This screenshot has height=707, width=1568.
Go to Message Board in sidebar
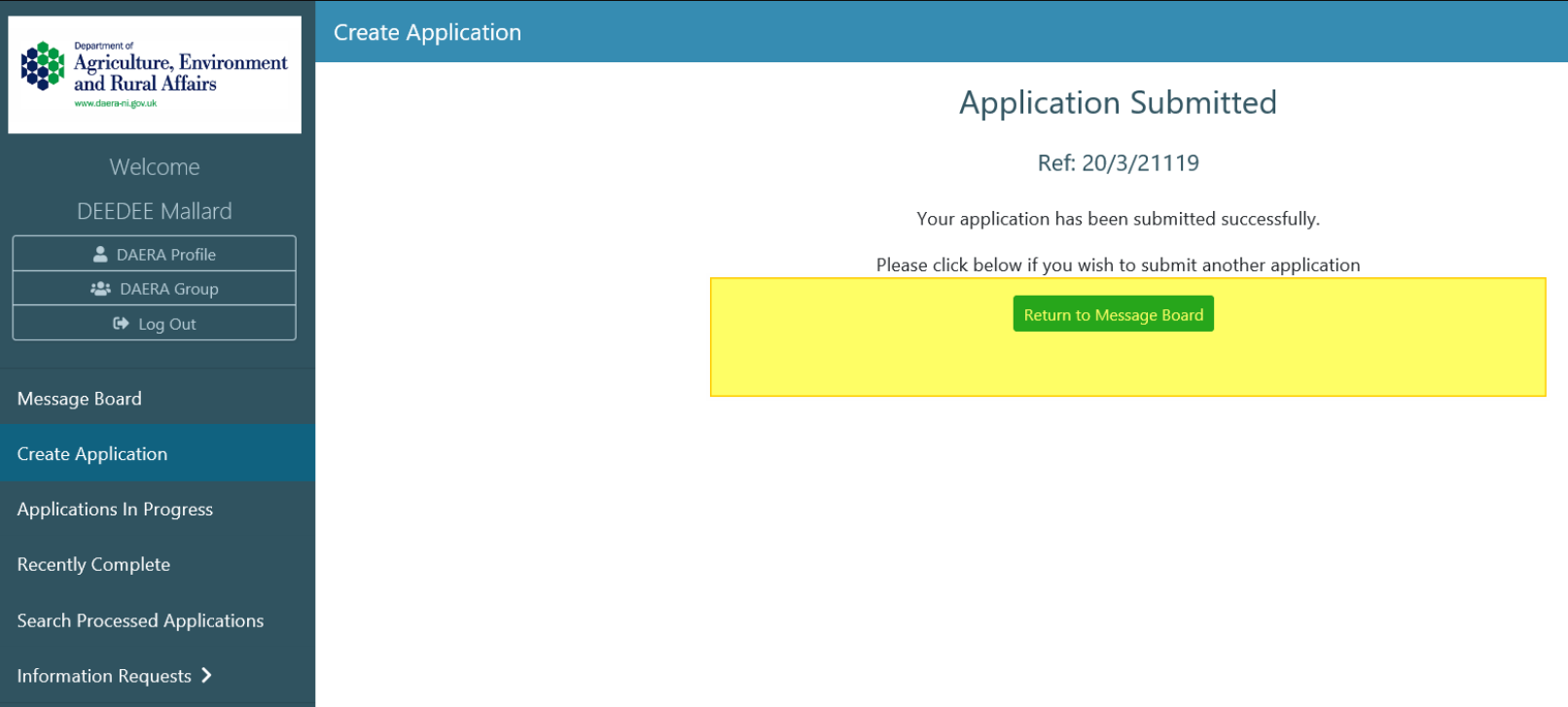point(158,399)
